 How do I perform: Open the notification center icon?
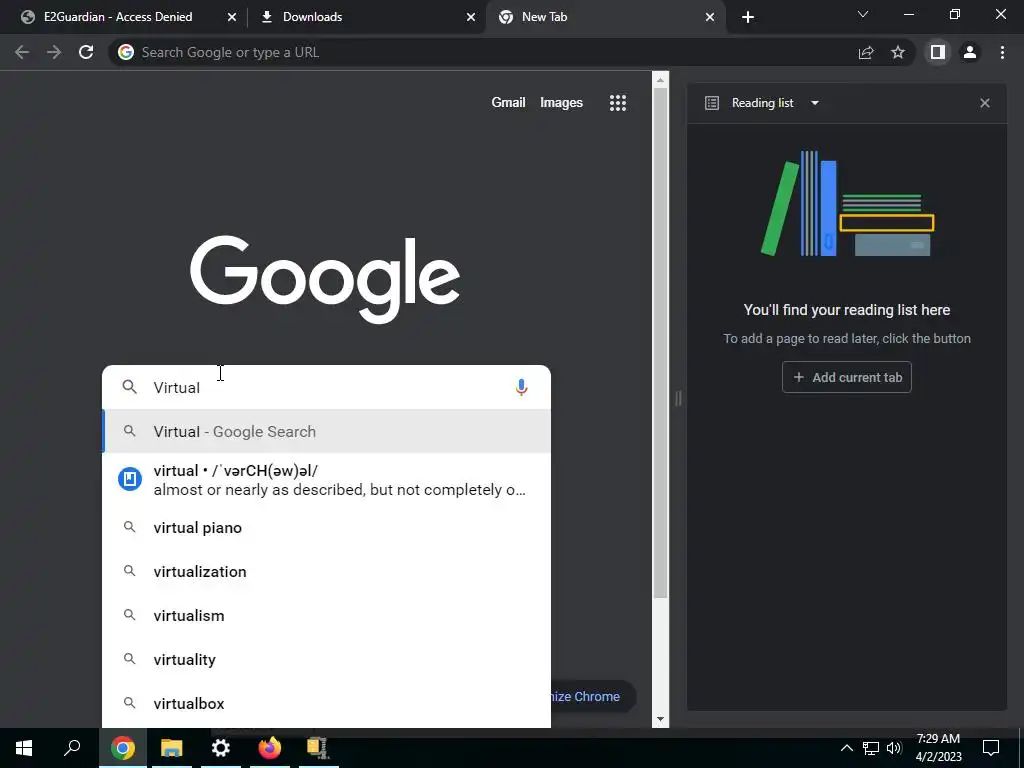pyautogui.click(x=991, y=748)
